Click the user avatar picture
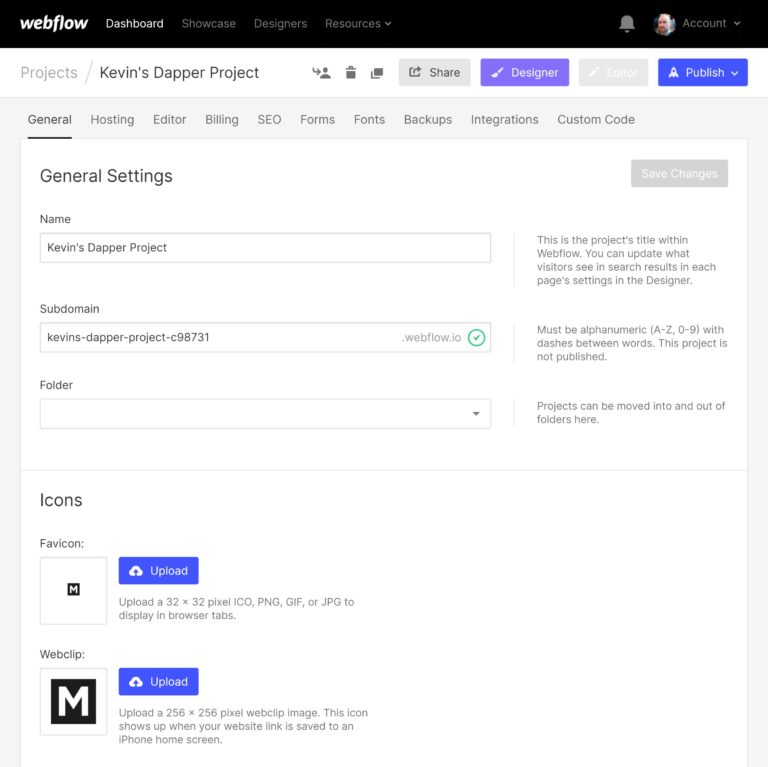 [665, 24]
